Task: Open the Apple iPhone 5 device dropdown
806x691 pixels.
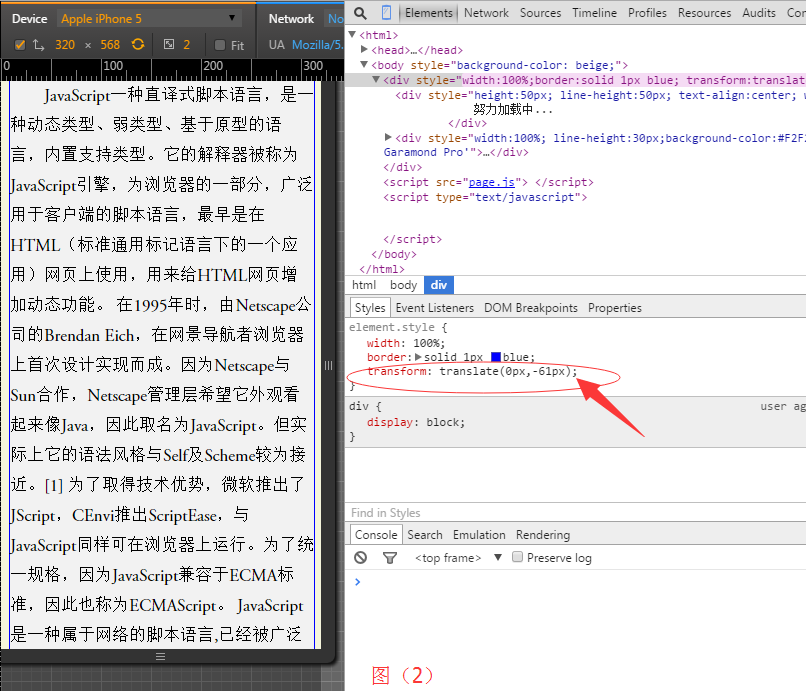Action: pyautogui.click(x=149, y=19)
